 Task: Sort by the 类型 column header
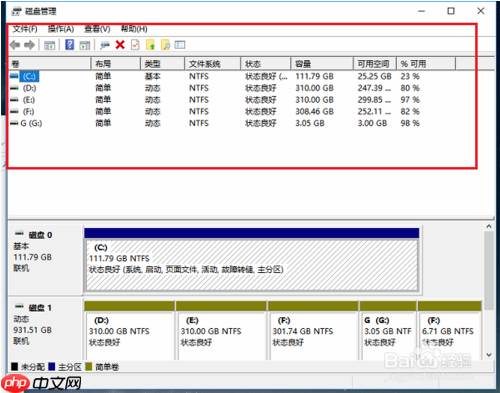pyautogui.click(x=163, y=64)
